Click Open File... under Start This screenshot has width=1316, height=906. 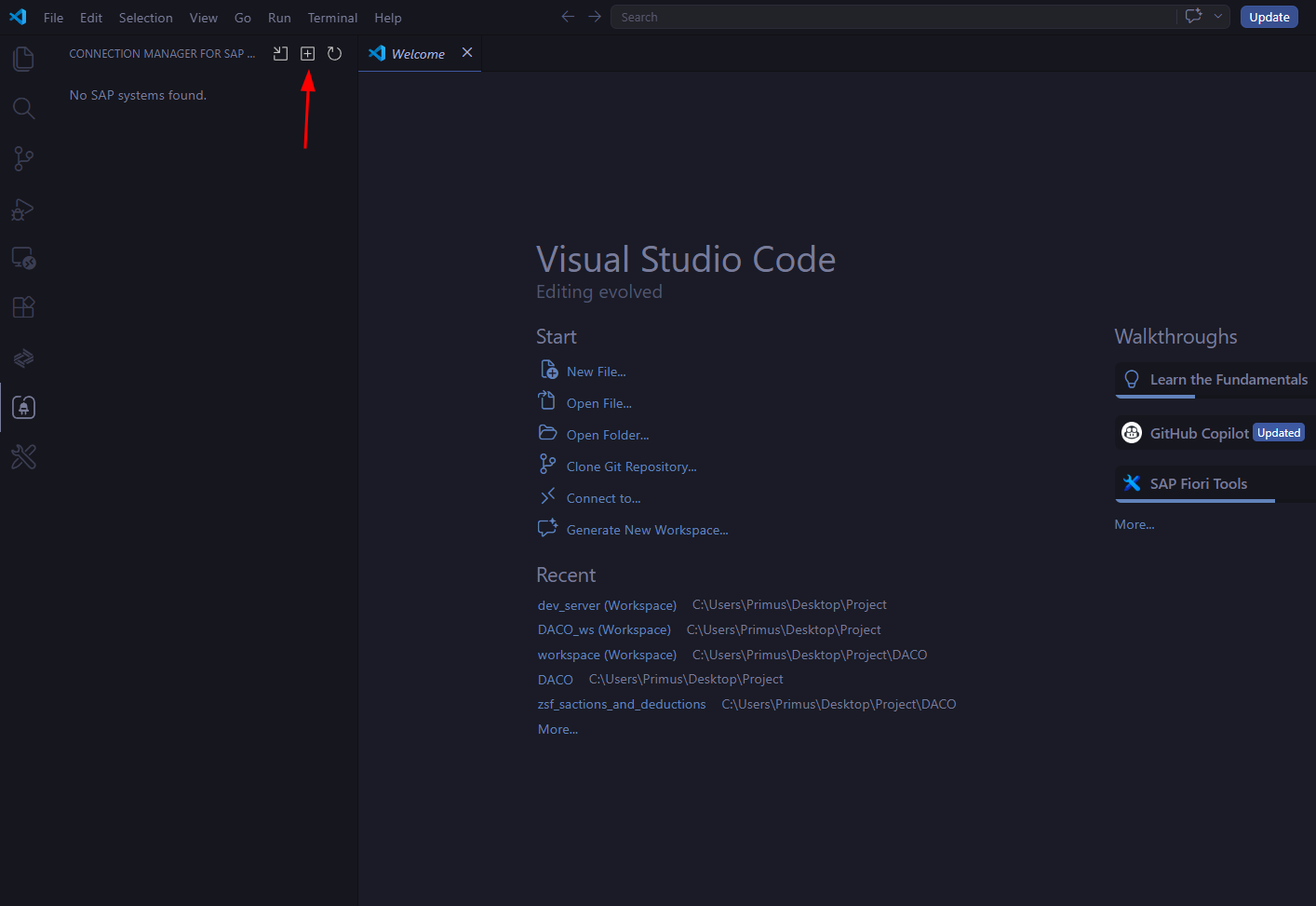coord(598,403)
